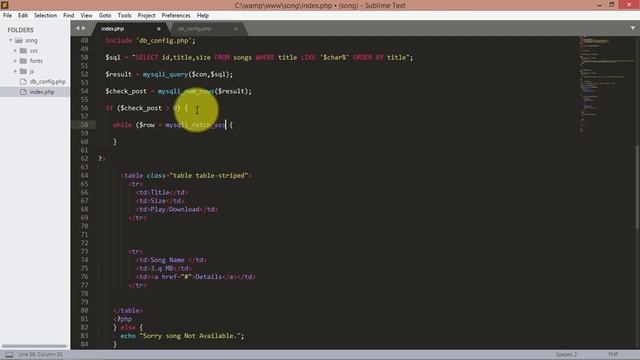Click the Sorry song Not Available string
Screen dimensions: 640x360
(190, 336)
